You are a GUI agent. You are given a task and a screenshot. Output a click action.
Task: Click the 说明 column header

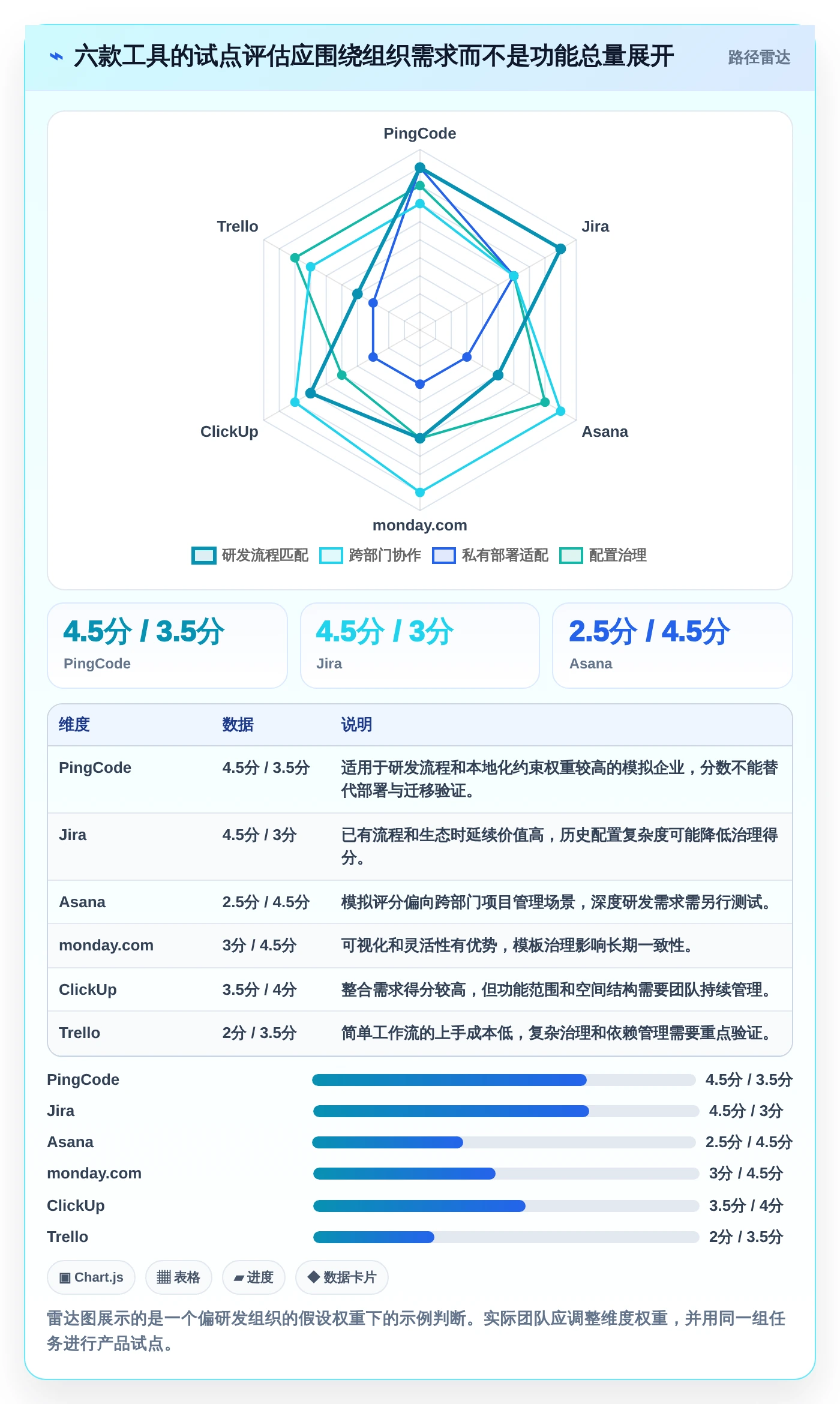click(x=356, y=724)
